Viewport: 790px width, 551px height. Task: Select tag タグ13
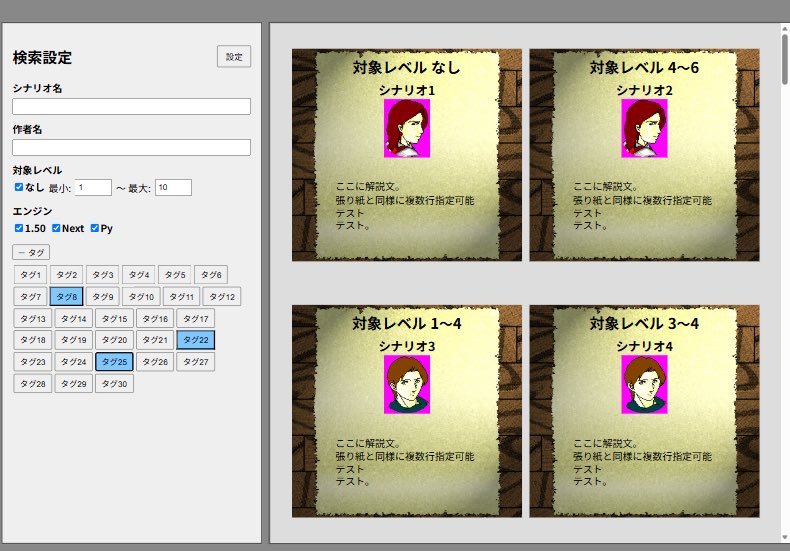pyautogui.click(x=33, y=318)
